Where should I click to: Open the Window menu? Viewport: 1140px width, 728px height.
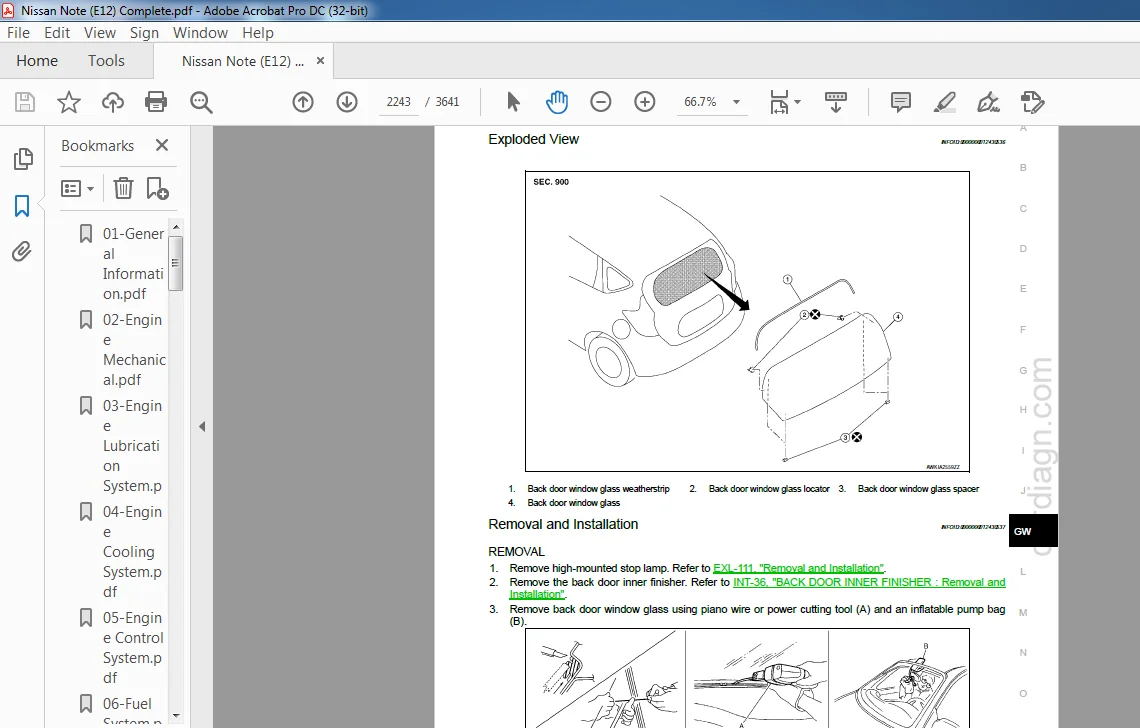click(200, 33)
